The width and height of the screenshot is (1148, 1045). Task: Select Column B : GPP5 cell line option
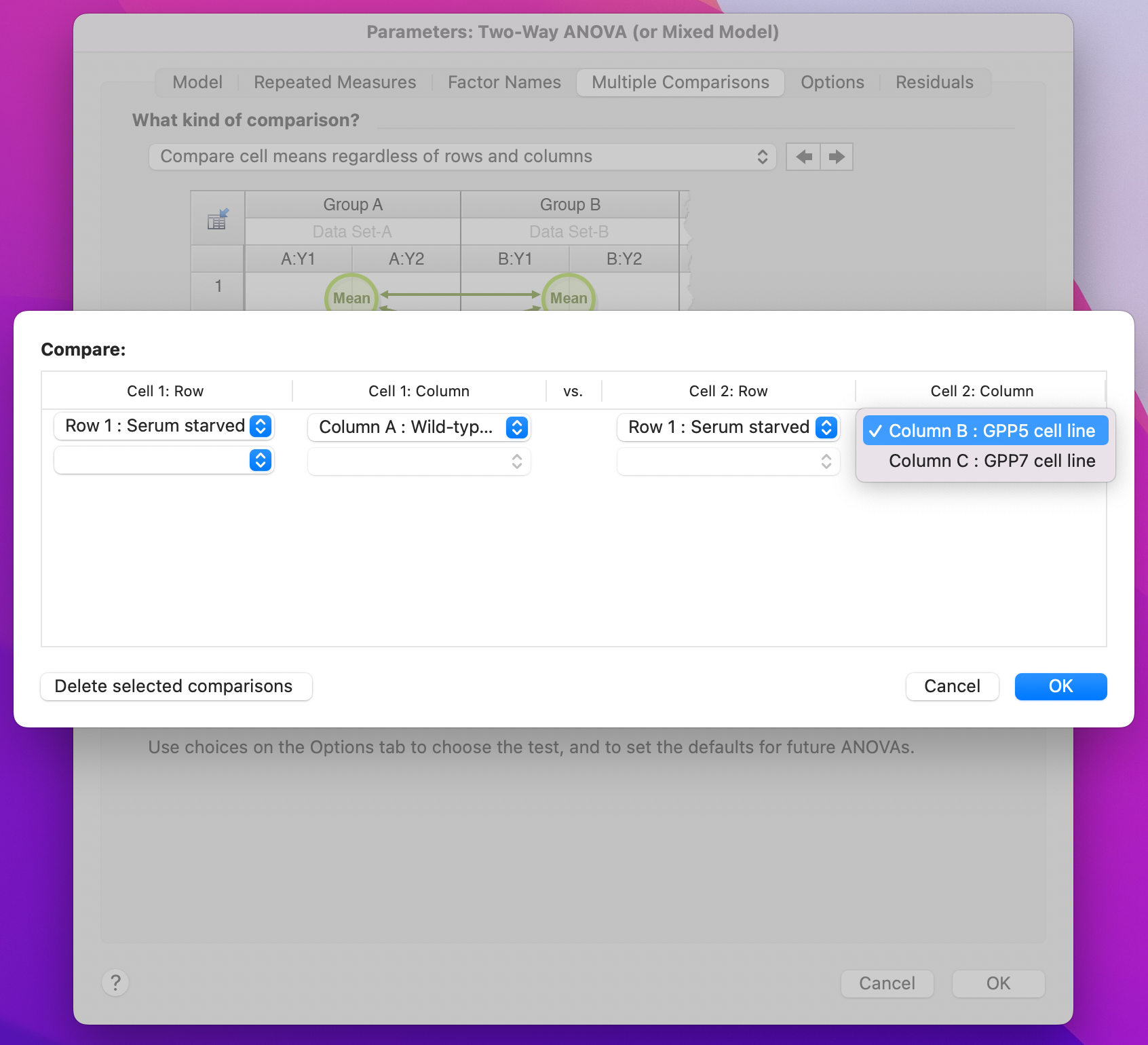985,431
